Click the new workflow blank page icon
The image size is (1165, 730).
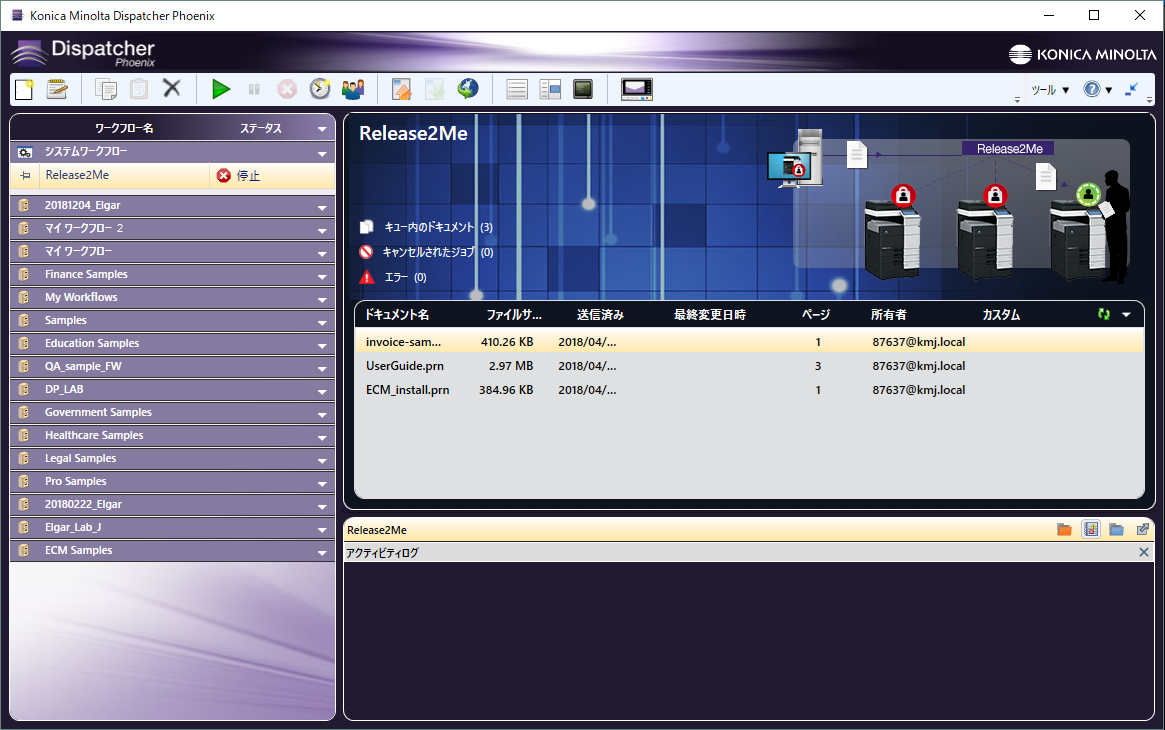(x=24, y=89)
